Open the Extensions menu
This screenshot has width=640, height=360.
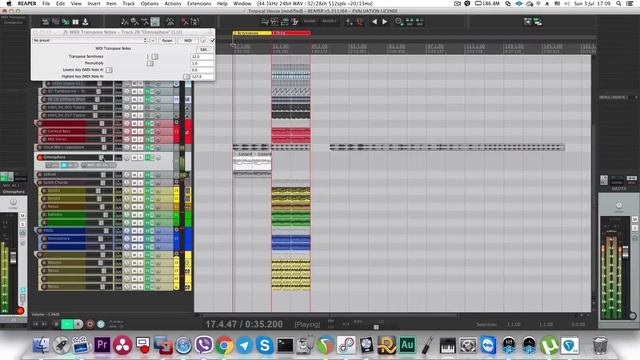click(x=199, y=3)
